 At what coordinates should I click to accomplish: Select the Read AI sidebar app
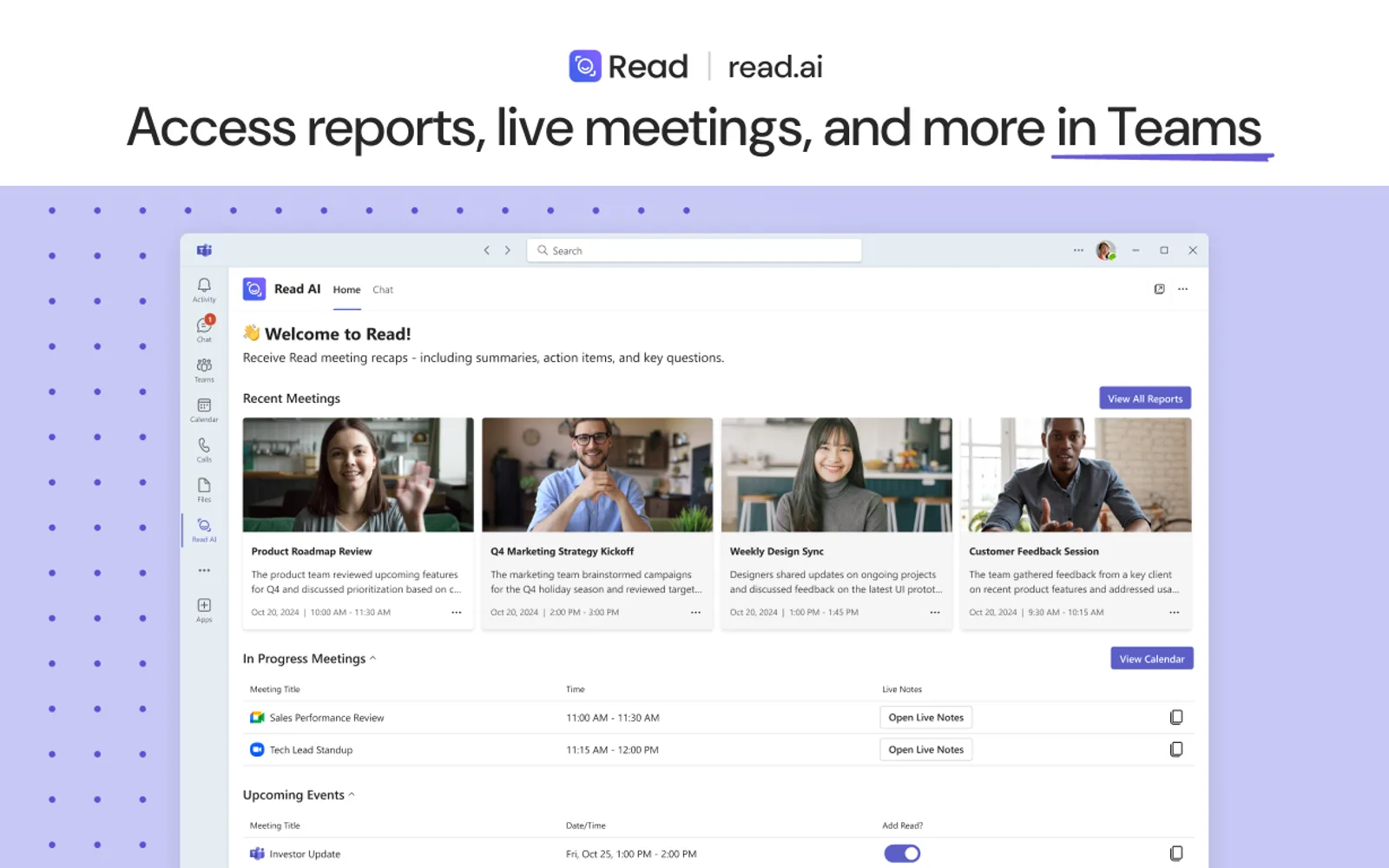[204, 529]
